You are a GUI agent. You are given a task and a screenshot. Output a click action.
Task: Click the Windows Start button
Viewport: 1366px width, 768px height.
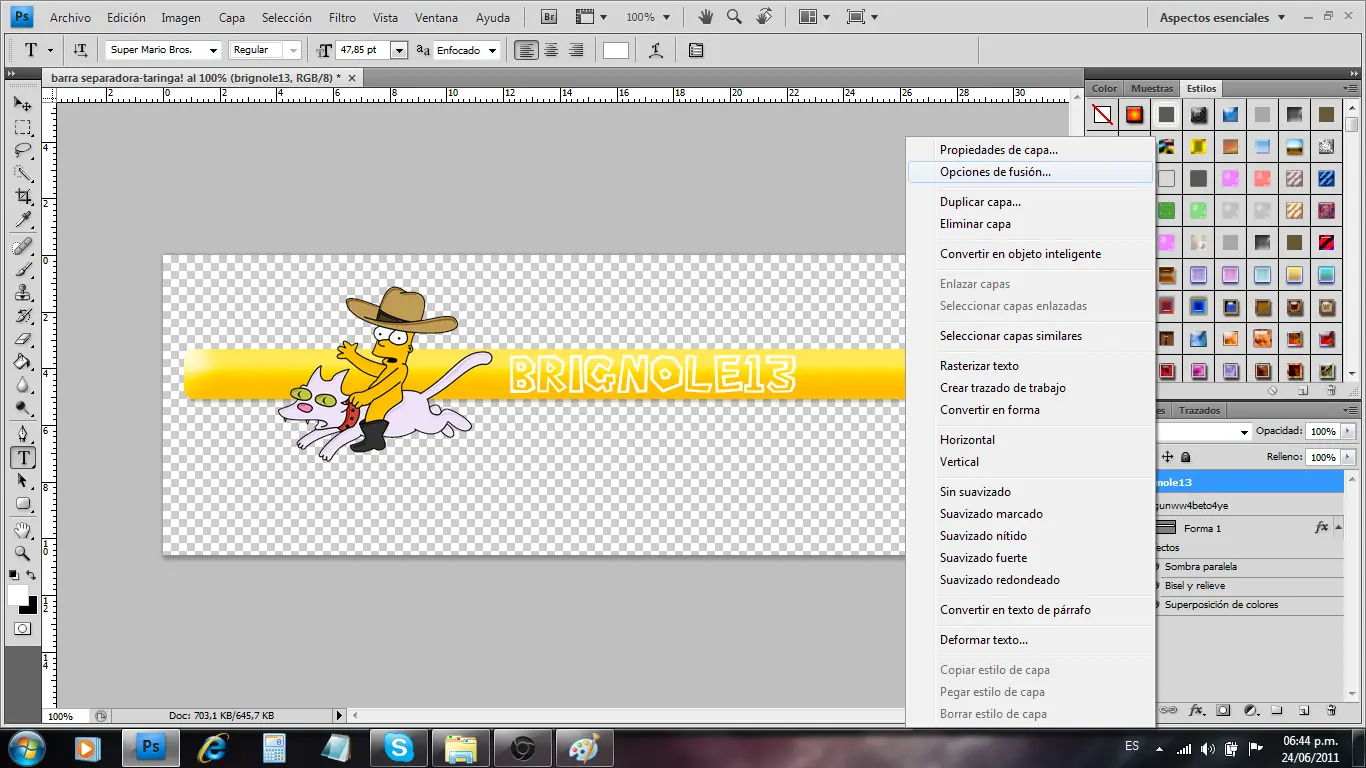(x=25, y=748)
